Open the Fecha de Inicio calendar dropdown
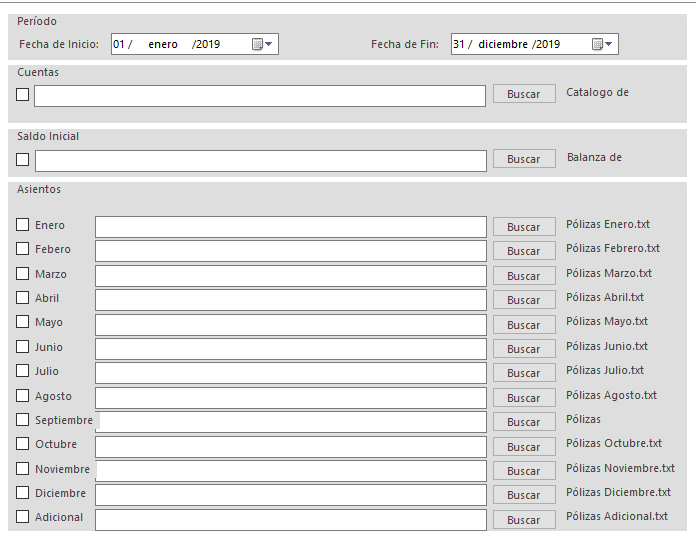 (263, 44)
